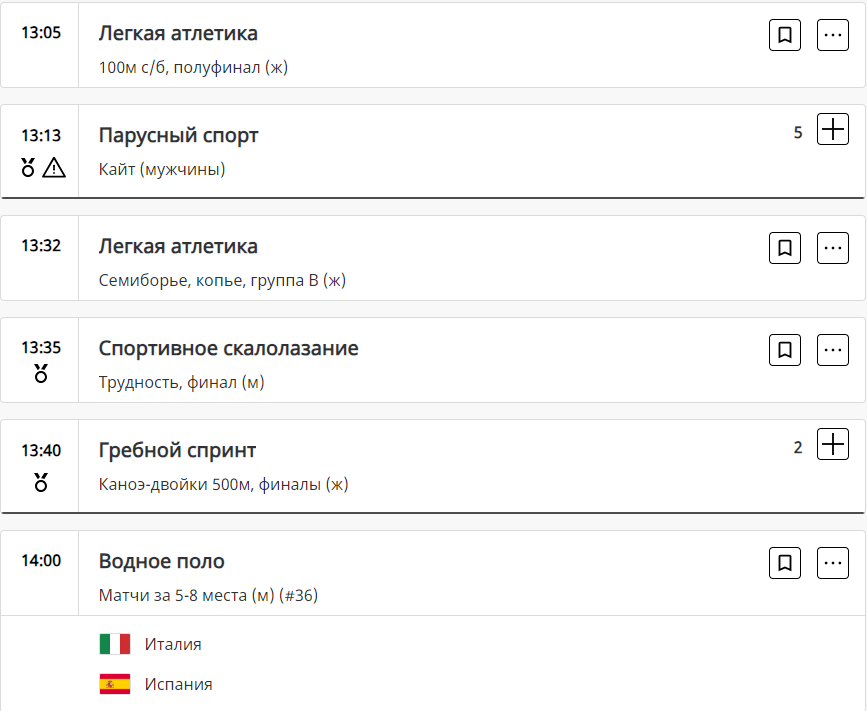This screenshot has height=711, width=867.
Task: Bookmark the Водное поло match
Action: 785,563
